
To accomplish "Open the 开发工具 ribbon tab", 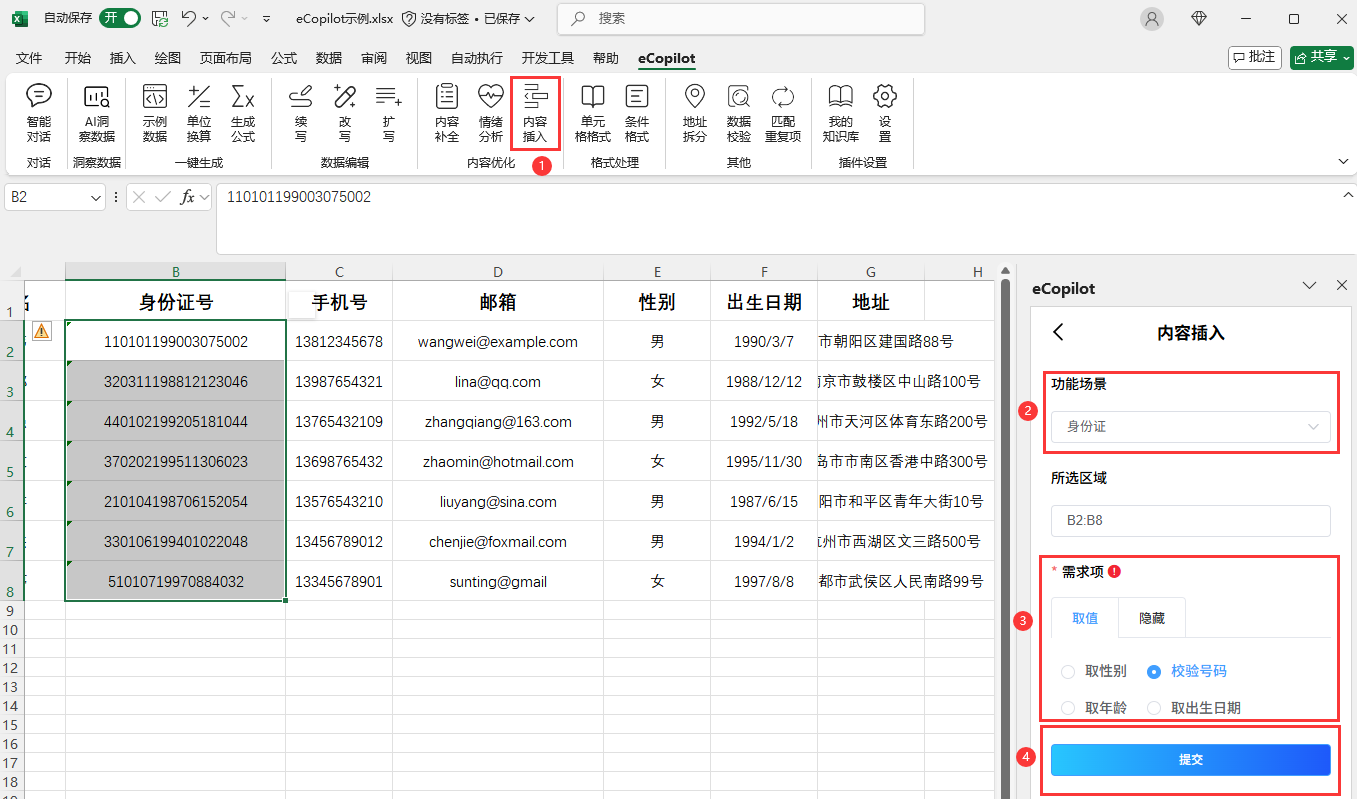I will 547,58.
